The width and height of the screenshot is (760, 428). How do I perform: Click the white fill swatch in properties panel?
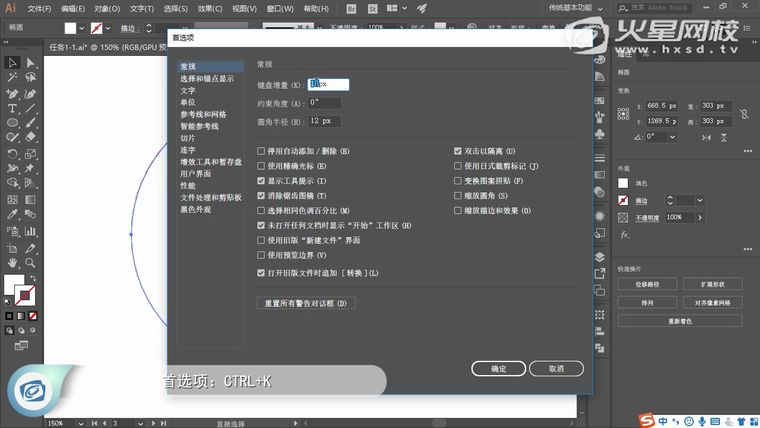coord(623,183)
